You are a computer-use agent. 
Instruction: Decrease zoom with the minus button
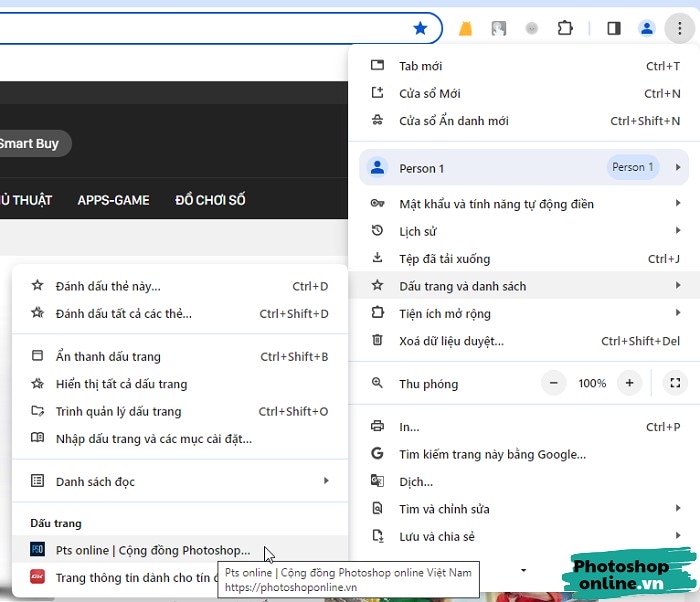coord(554,383)
